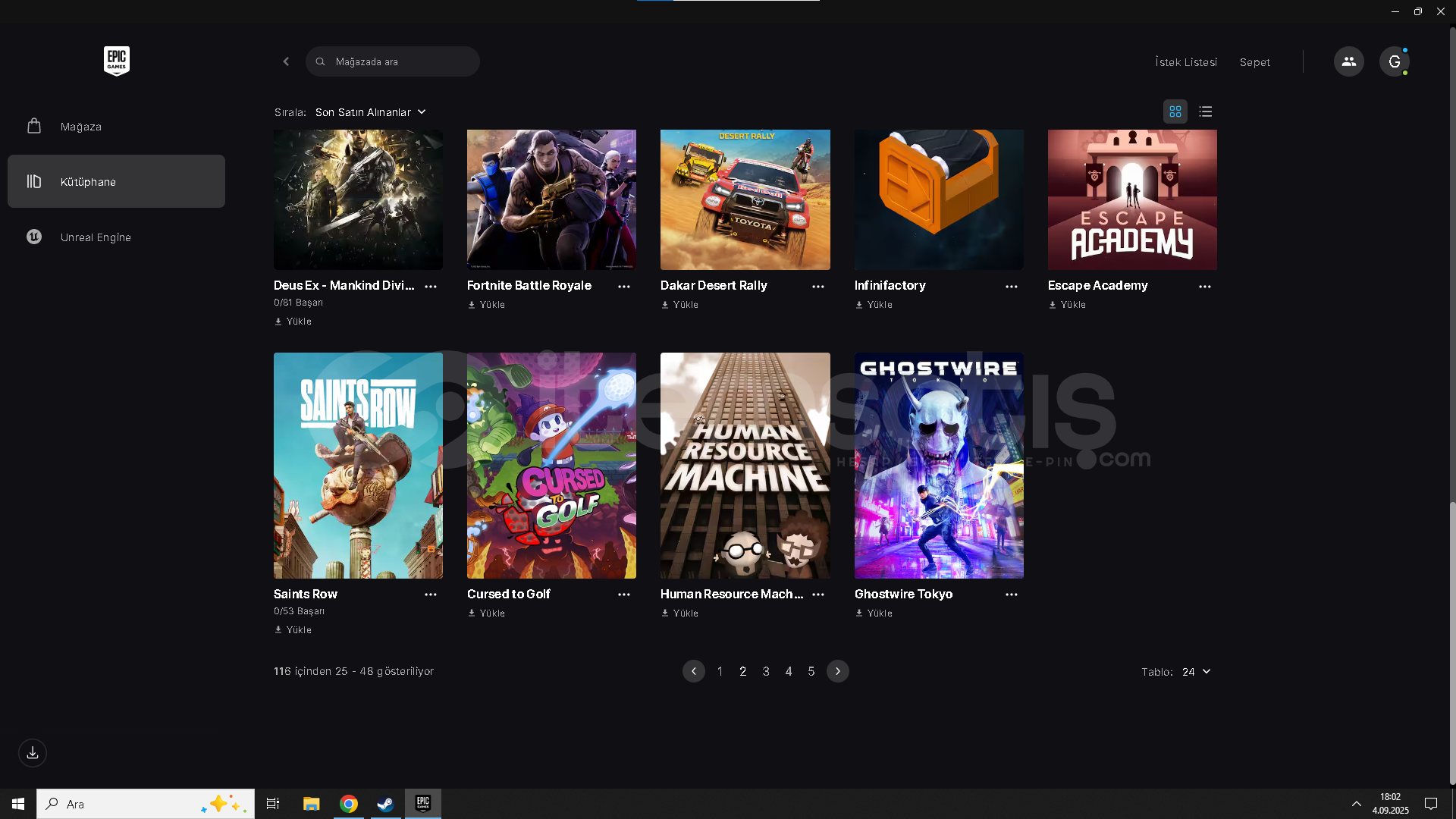
Task: Open options menu for Ghostwire Tokyo
Action: coord(1012,595)
